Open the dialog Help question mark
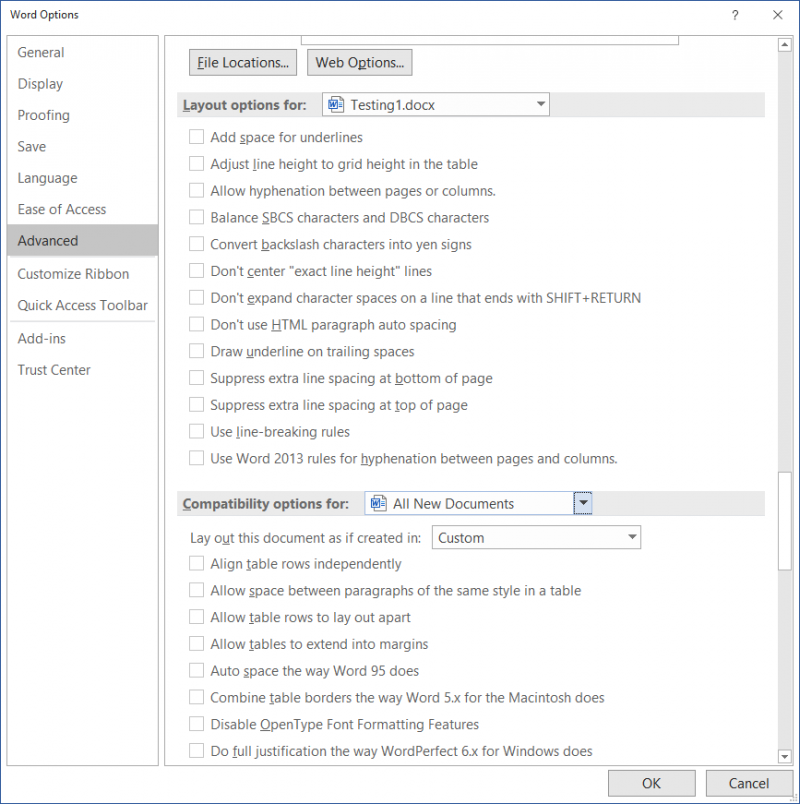This screenshot has width=800, height=804. (735, 15)
